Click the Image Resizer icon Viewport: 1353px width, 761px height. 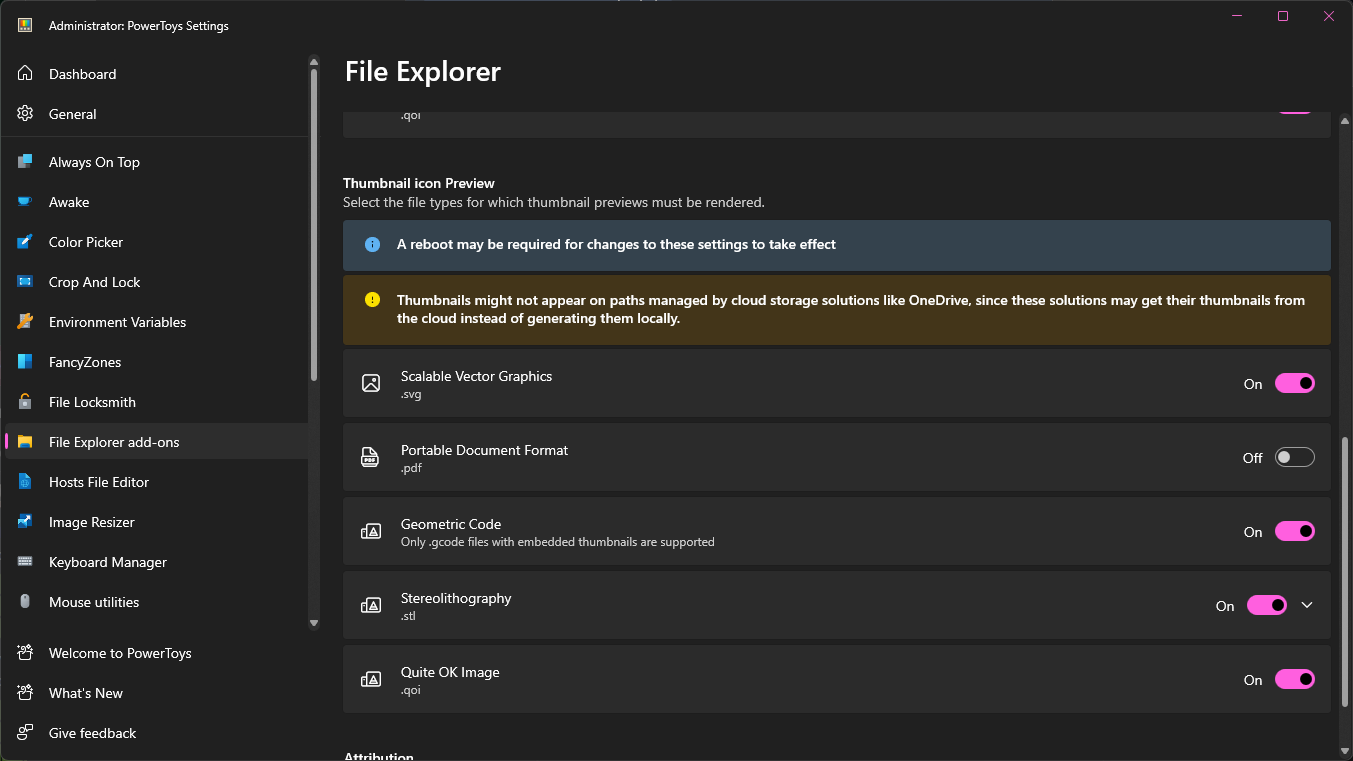26,522
